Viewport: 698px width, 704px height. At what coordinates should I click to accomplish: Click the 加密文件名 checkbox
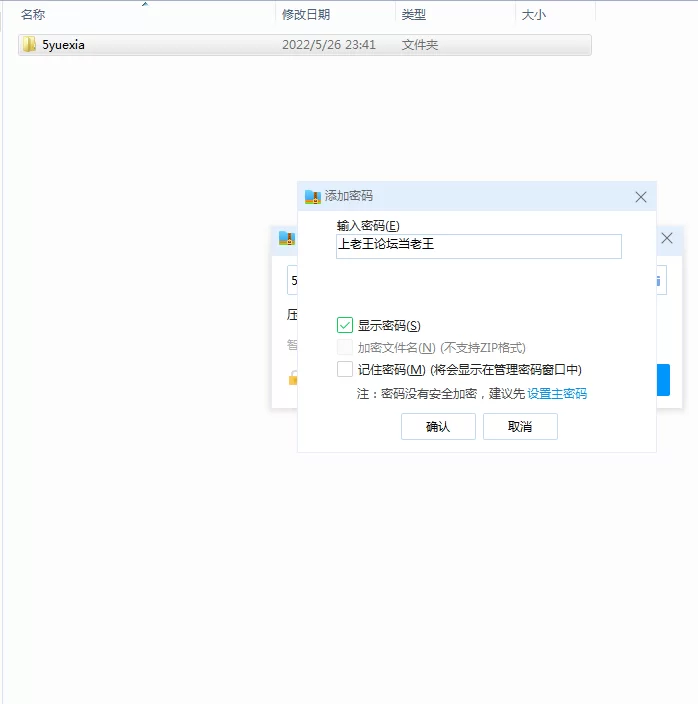point(345,347)
